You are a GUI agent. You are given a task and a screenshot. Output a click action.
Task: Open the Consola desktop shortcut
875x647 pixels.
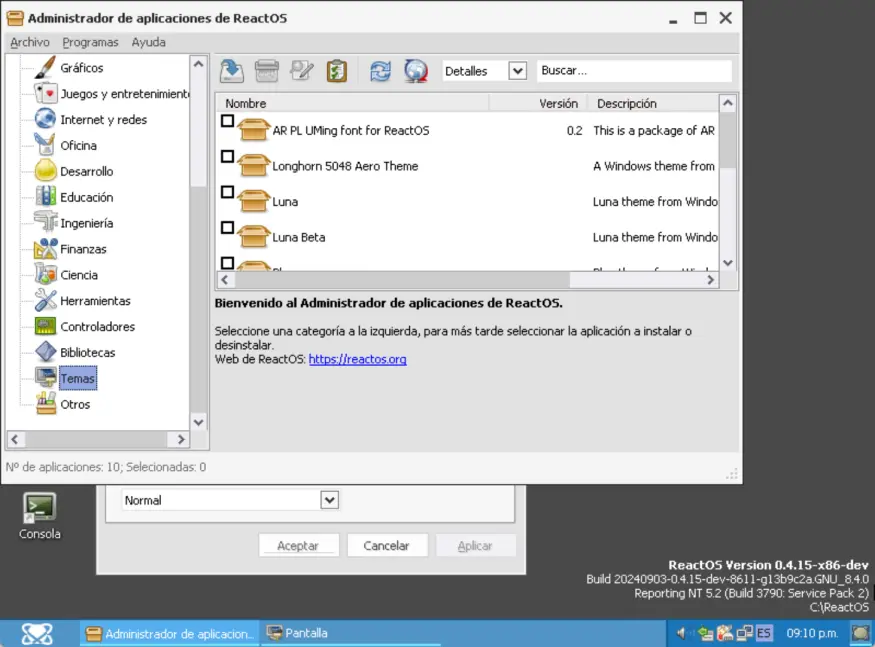[39, 516]
